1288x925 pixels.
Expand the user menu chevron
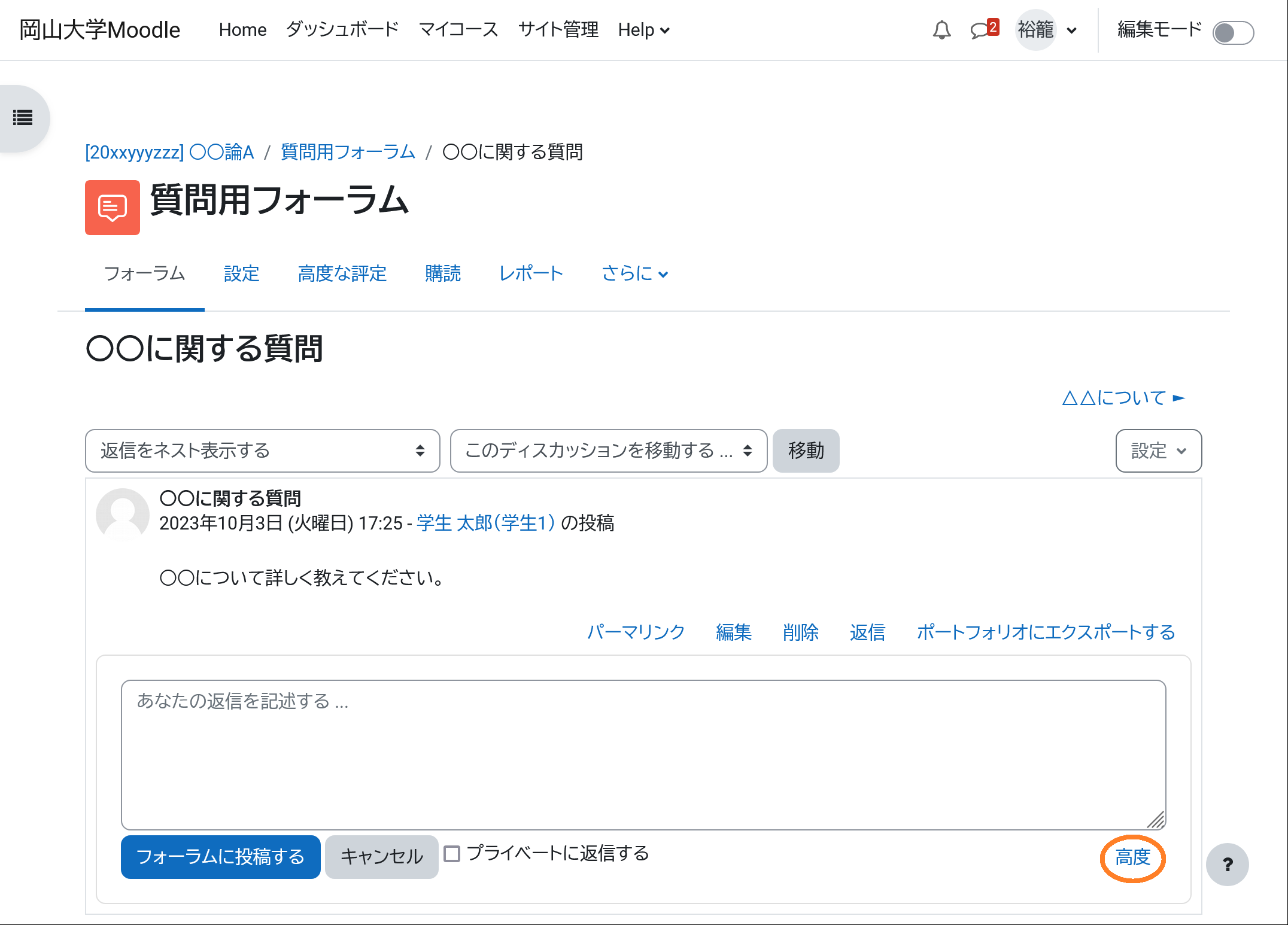(x=1072, y=31)
